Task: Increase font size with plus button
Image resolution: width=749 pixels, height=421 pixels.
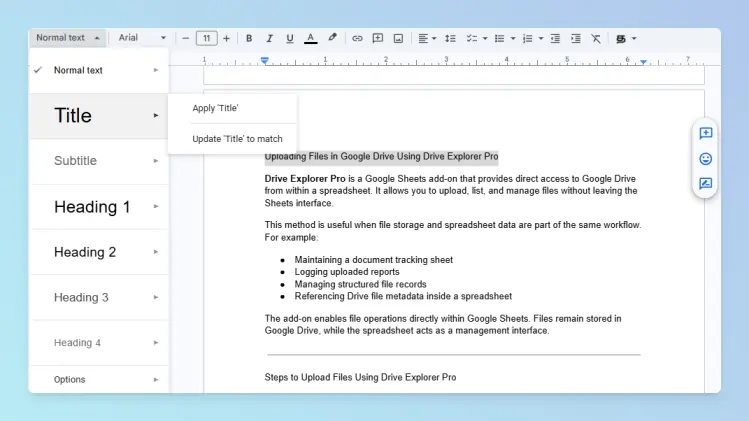Action: [x=226, y=38]
